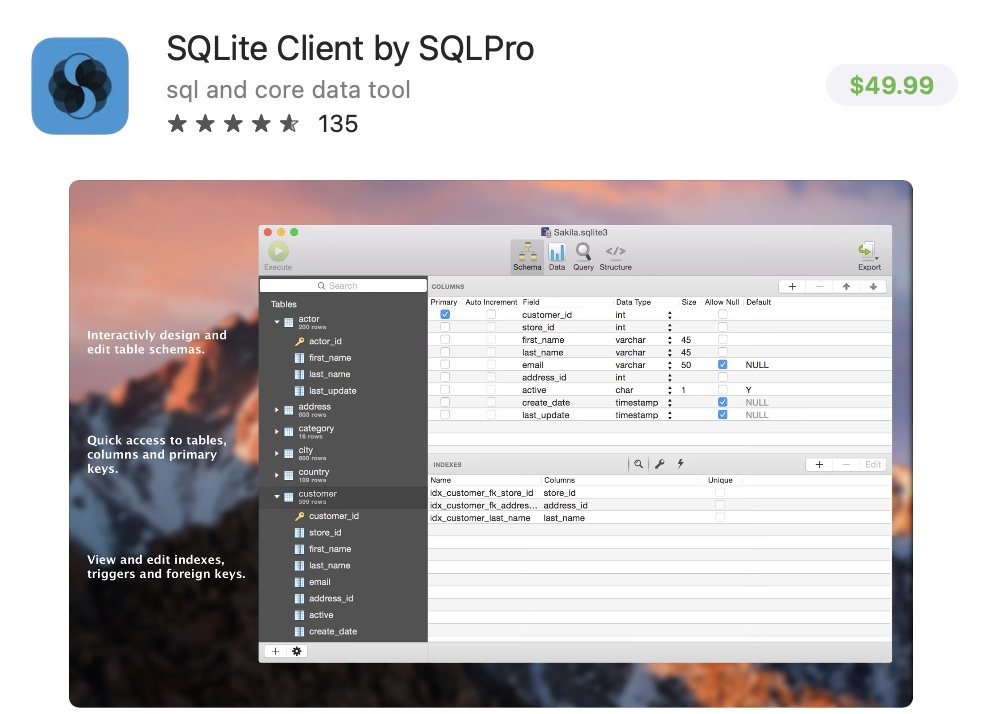The image size is (998, 714).
Task: Collapse the customer table
Action: [277, 496]
